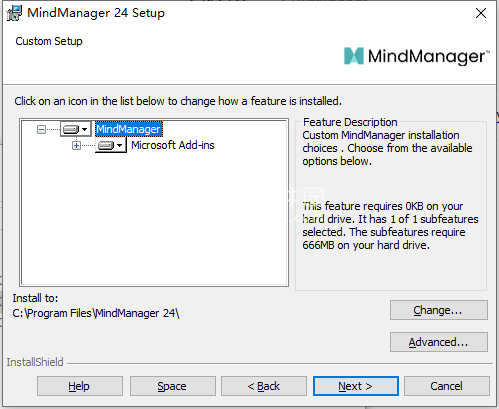The image size is (499, 409).
Task: Open dropdown arrow beside Microsoft Add-ins icon
Action: (120, 145)
